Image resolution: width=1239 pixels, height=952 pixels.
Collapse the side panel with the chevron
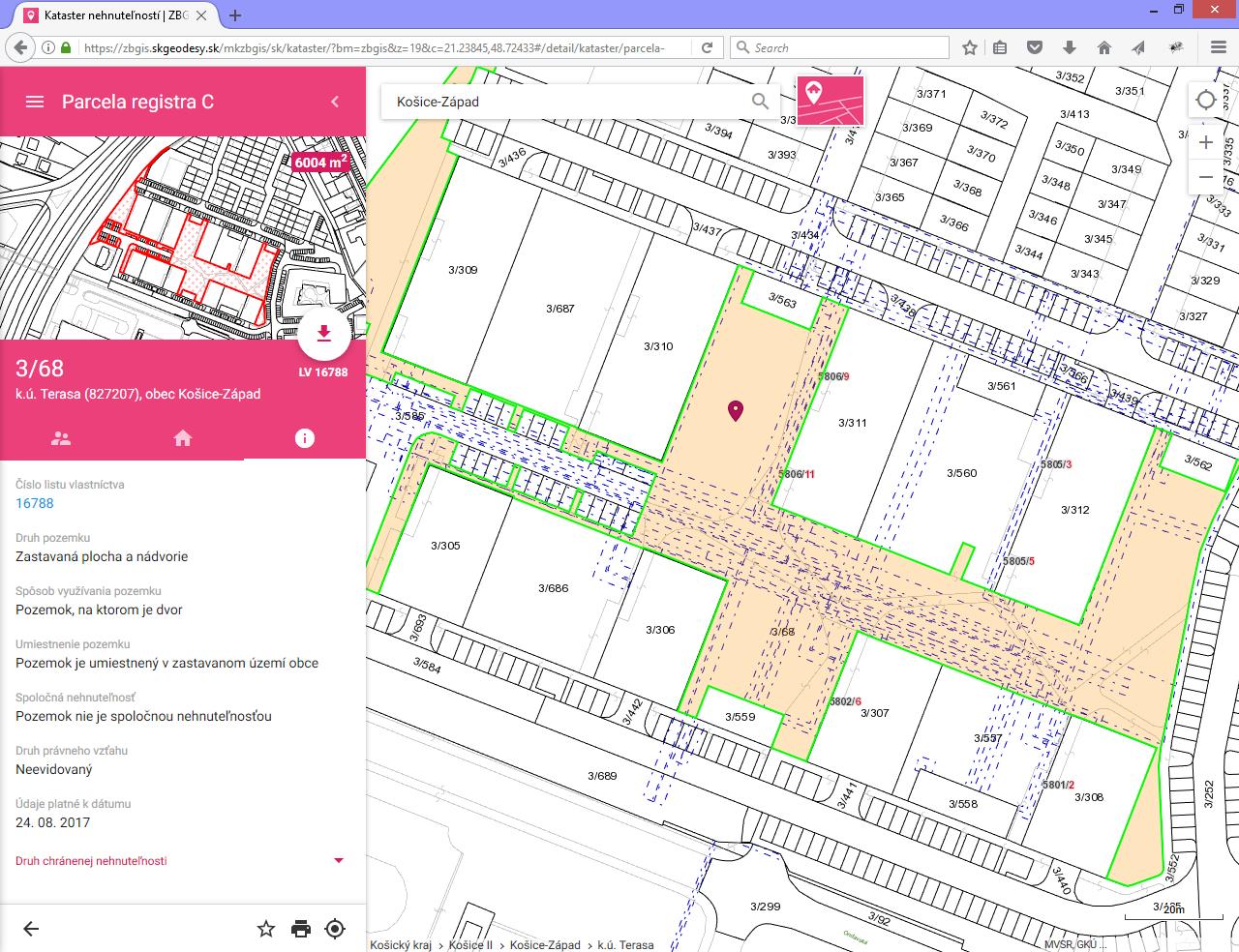[335, 102]
